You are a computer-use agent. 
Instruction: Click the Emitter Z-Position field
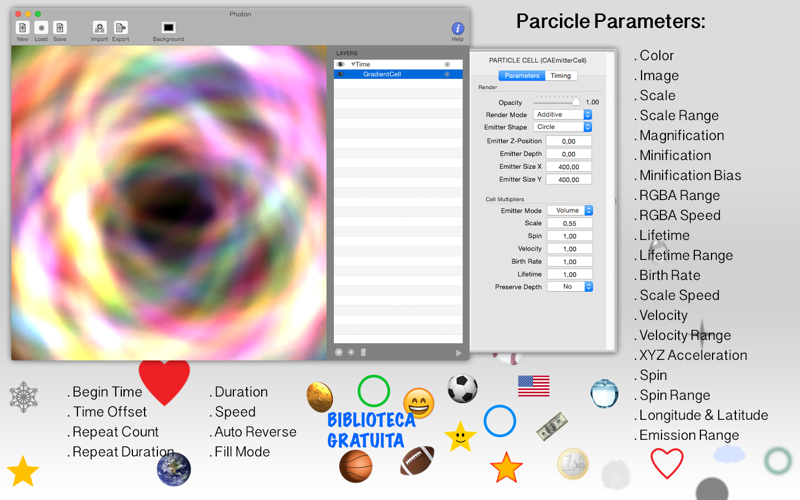pos(569,141)
